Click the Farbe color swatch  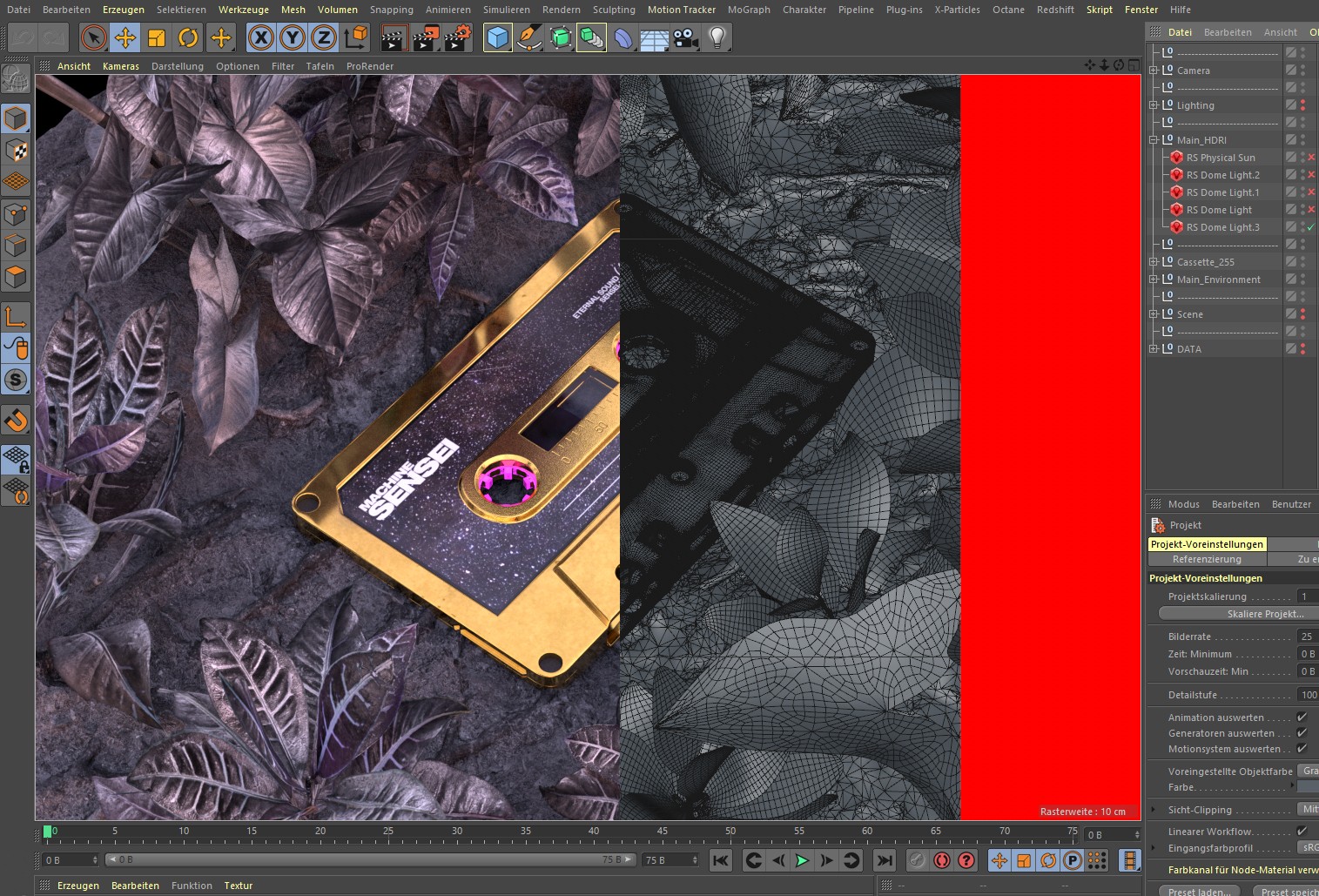click(1308, 786)
